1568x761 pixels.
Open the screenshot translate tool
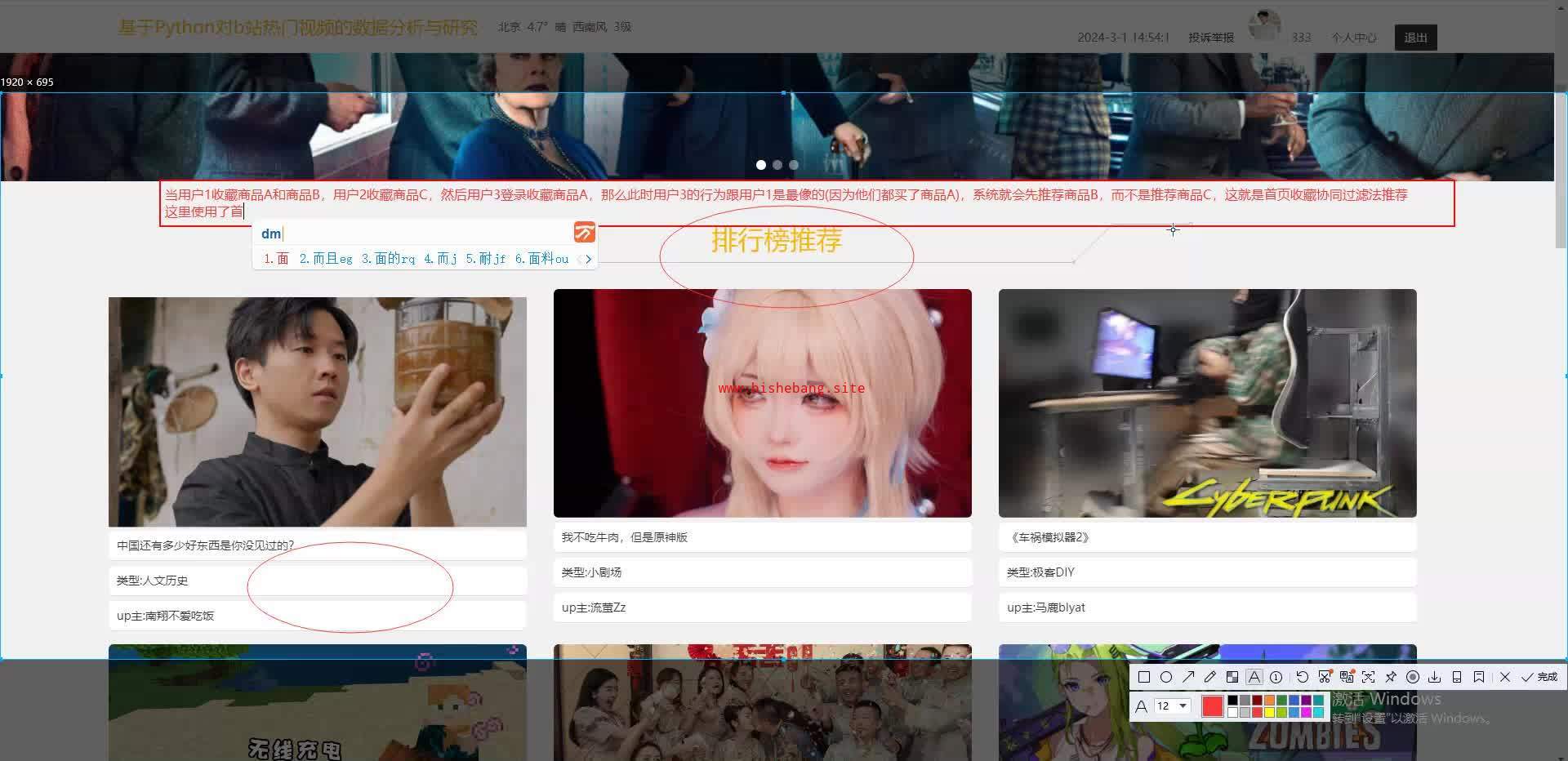[1347, 677]
